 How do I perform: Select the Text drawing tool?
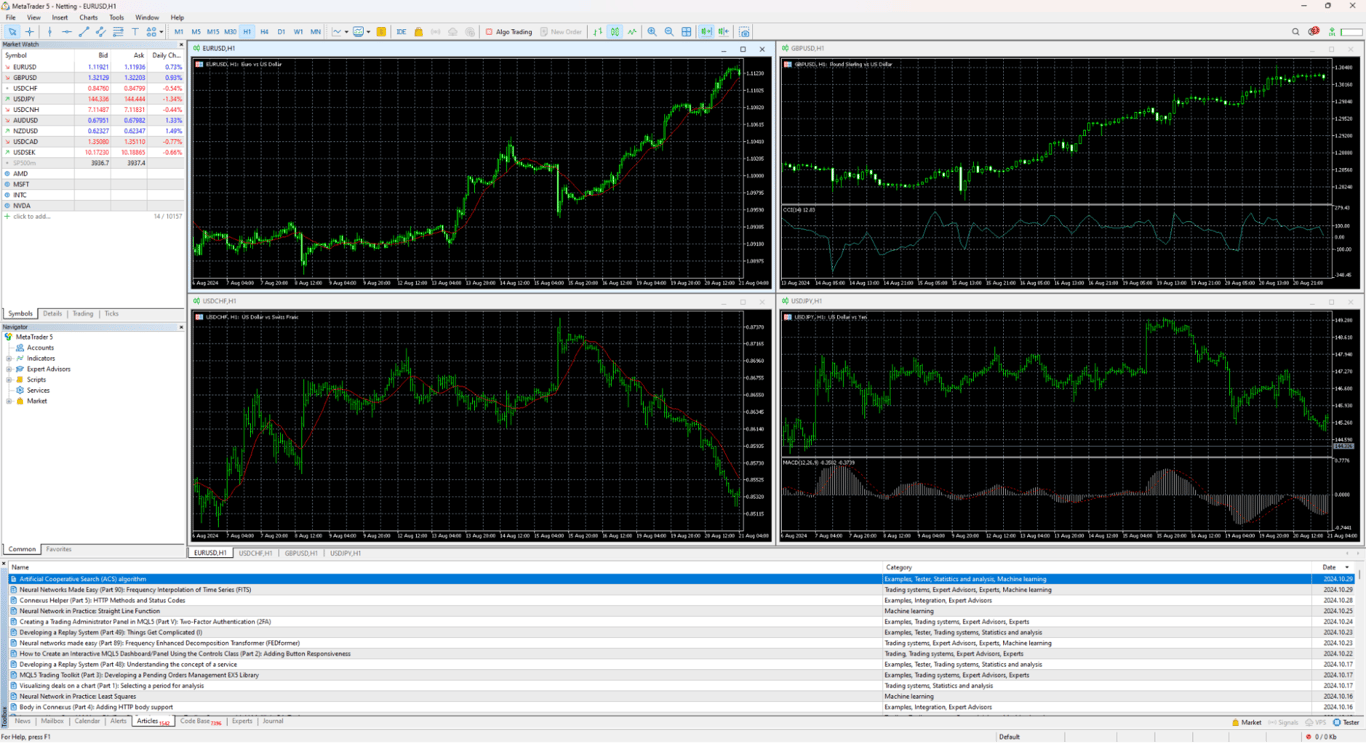(134, 31)
